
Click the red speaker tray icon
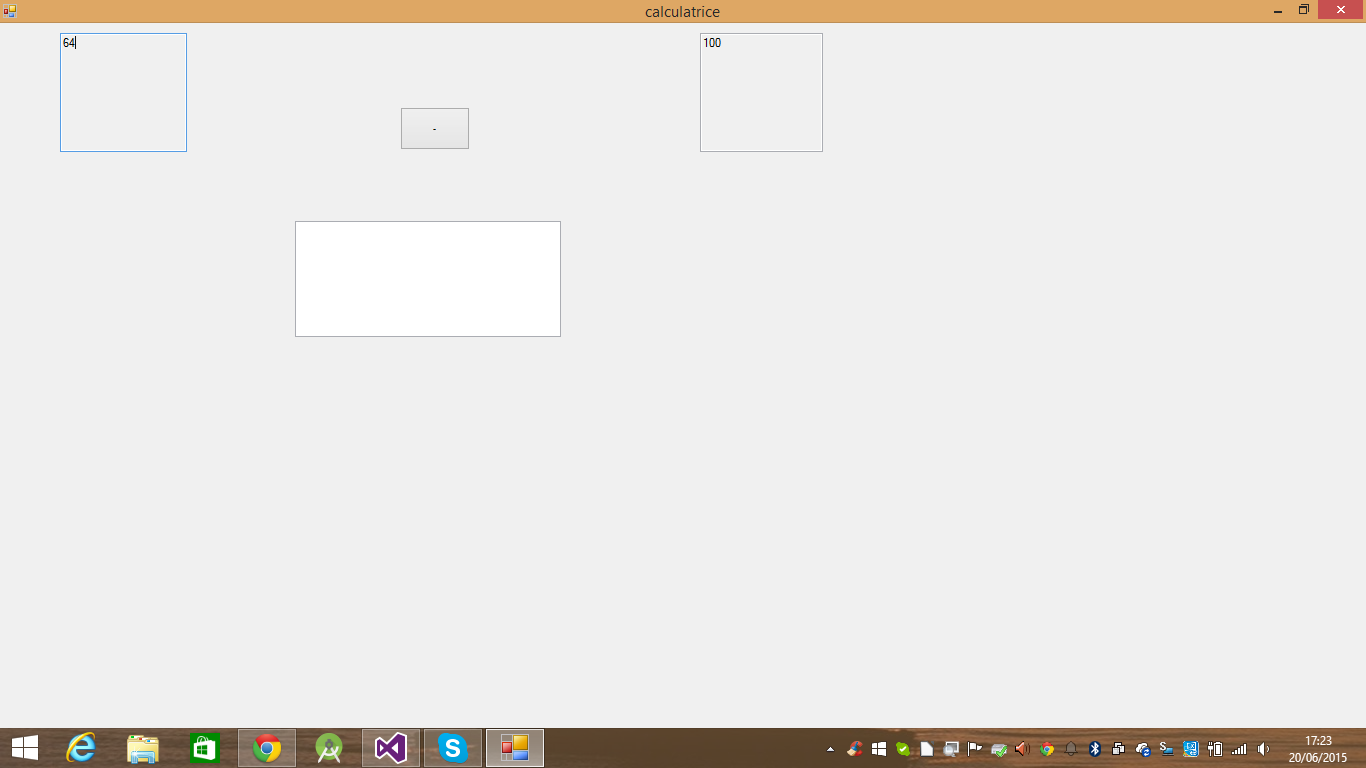pos(1022,749)
